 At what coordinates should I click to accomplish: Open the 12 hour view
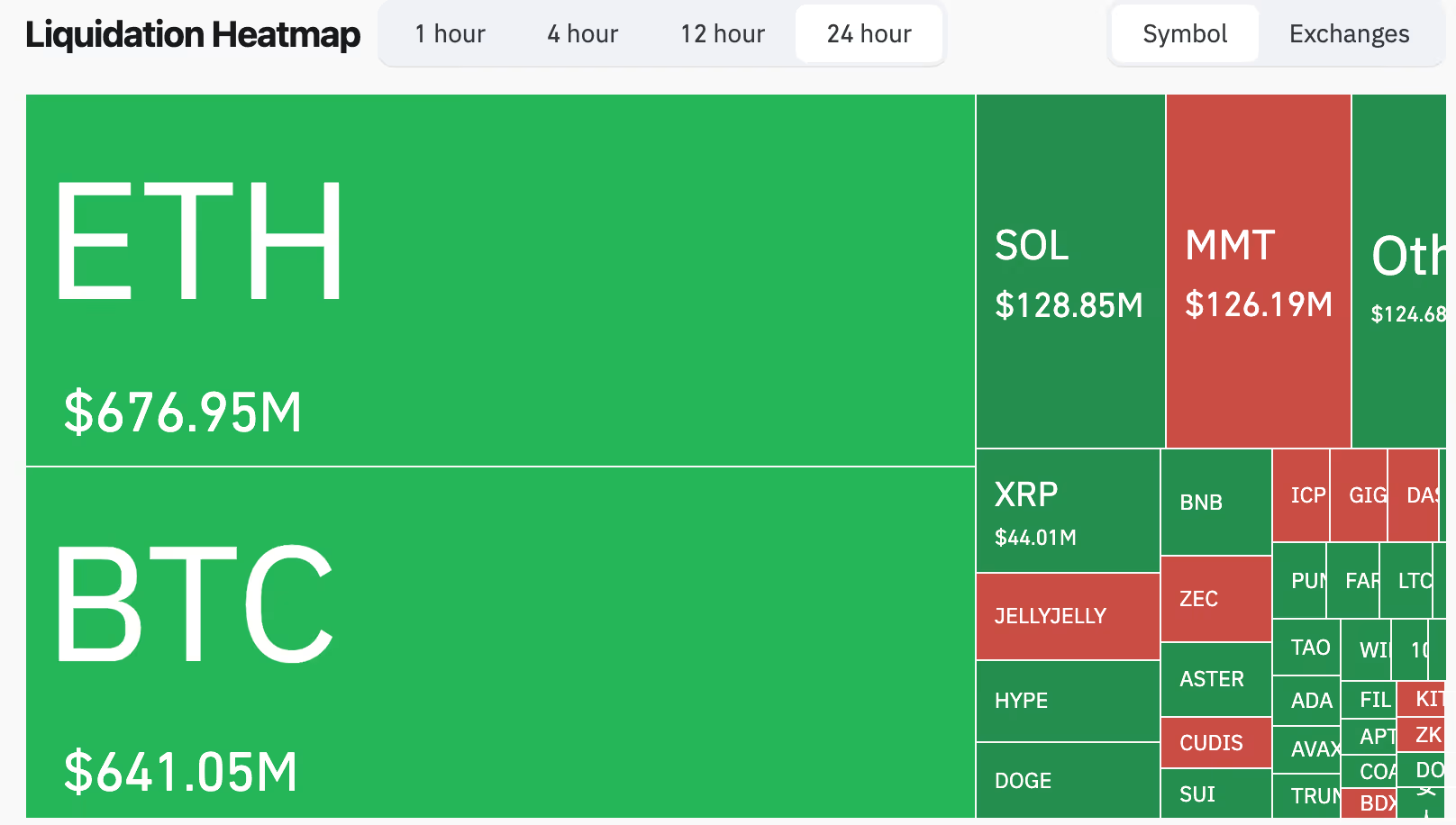click(x=722, y=33)
